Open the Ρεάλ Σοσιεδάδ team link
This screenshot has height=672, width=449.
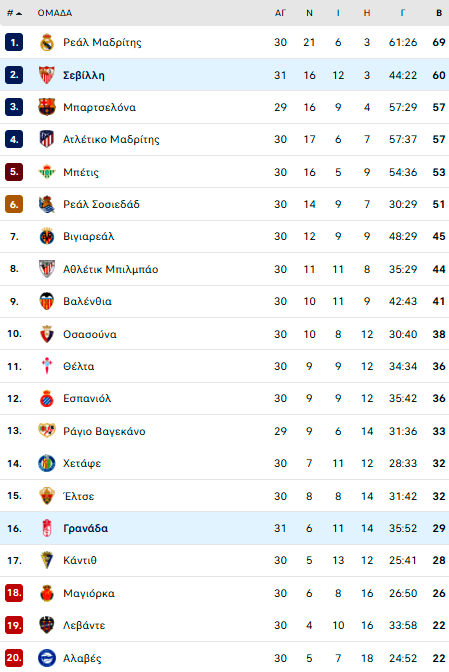click(102, 204)
